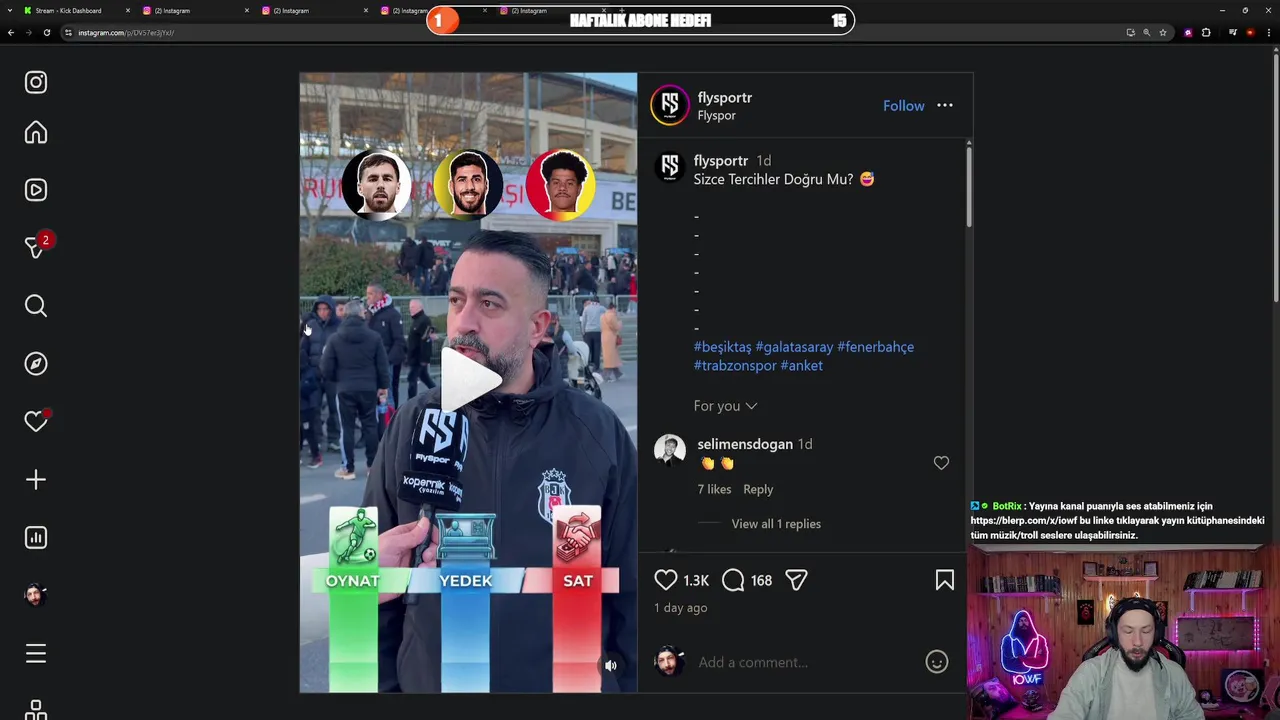The height and width of the screenshot is (720, 1280).
Task: Click the browser Forward arrow
Action: (x=28, y=33)
